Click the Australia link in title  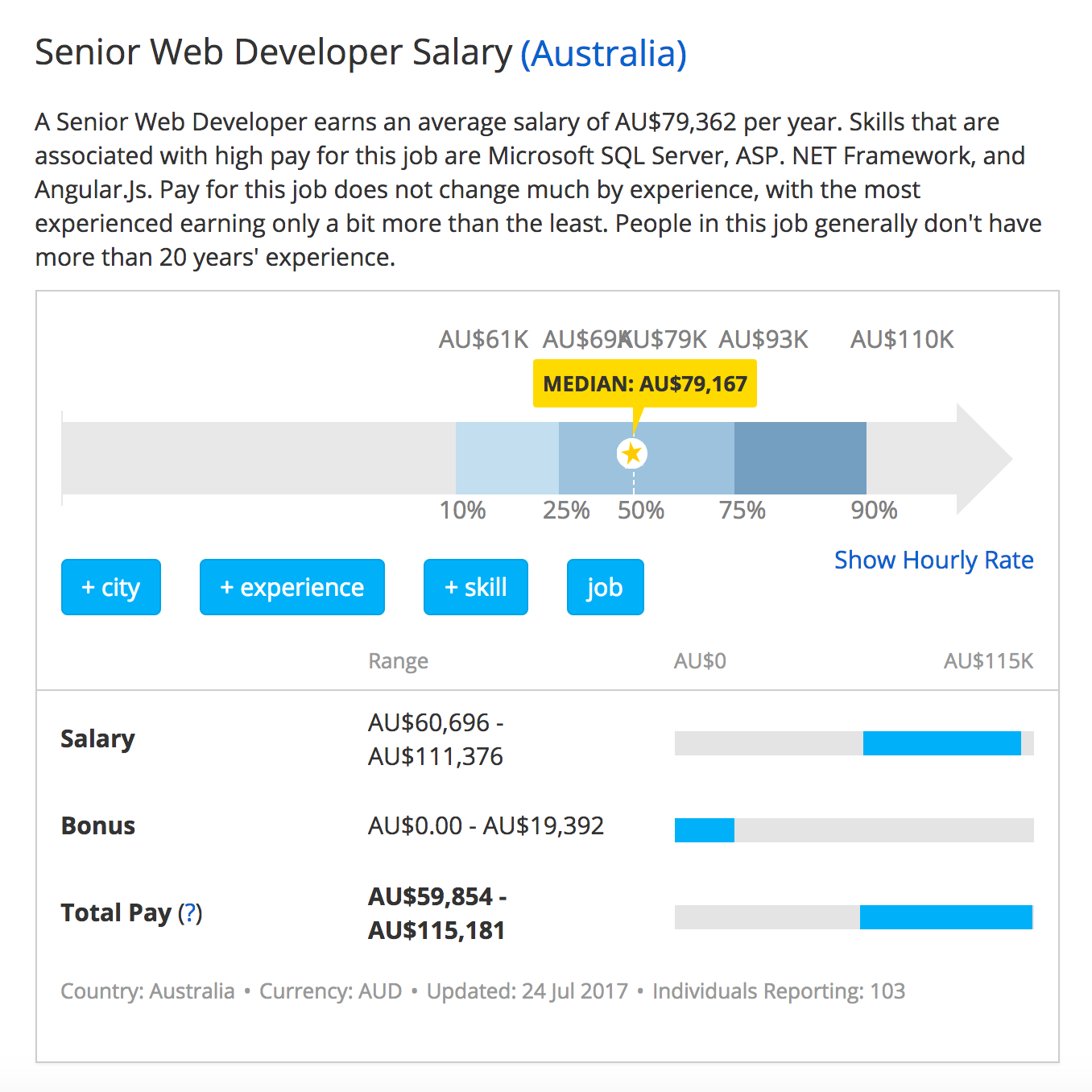pyautogui.click(x=603, y=54)
